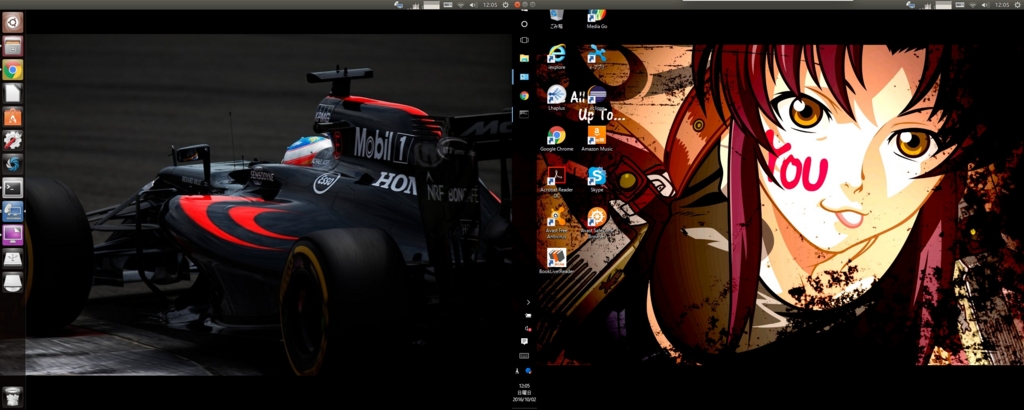Open the touch keyboard icon on Windows taskbar
The image size is (1024, 410).
(524, 356)
